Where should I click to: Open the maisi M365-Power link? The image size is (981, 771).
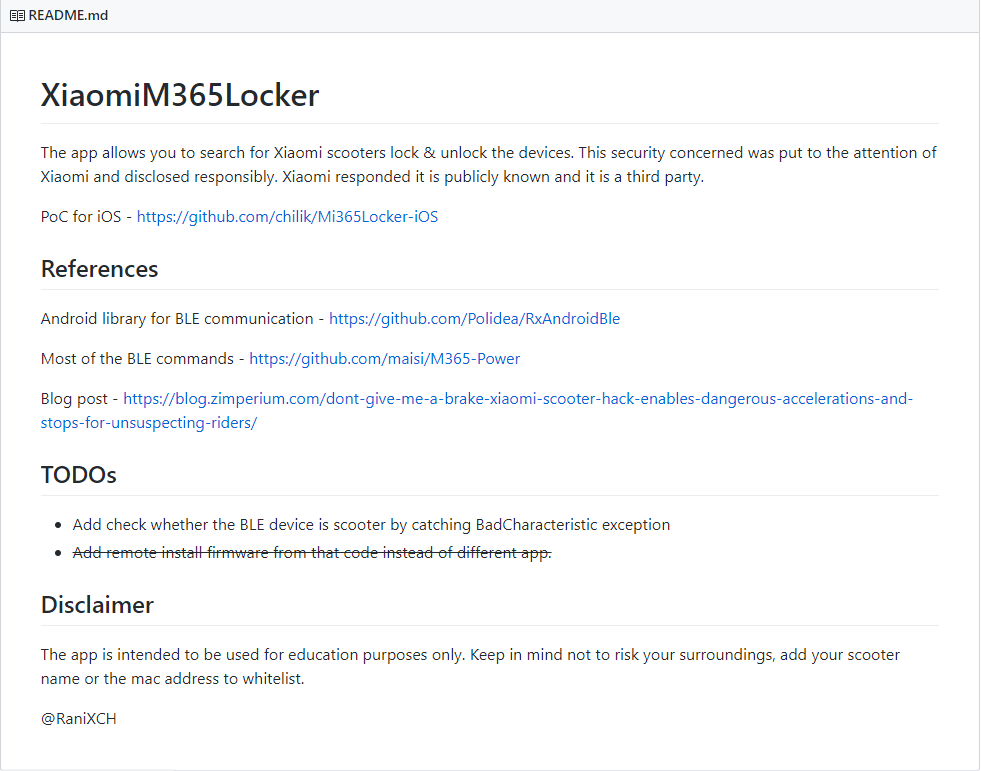pyautogui.click(x=384, y=359)
